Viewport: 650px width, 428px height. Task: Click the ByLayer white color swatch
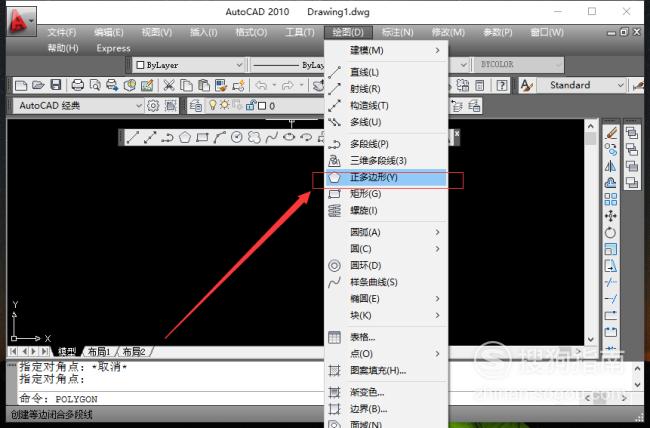tap(140, 65)
